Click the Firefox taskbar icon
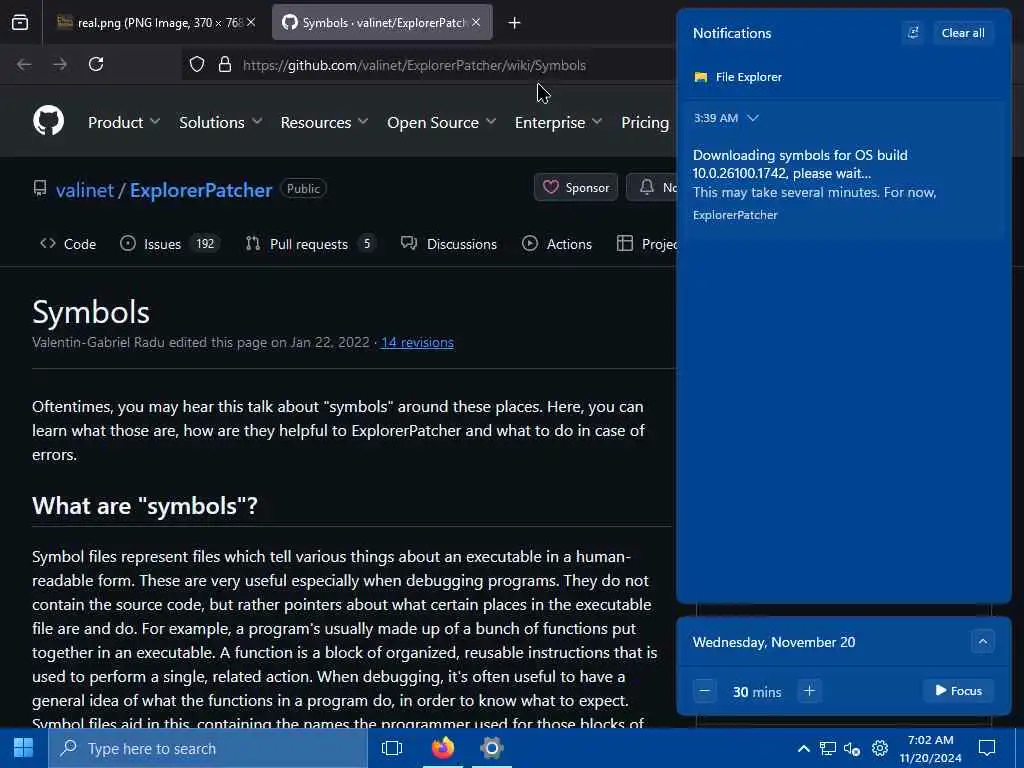This screenshot has width=1024, height=768. [443, 748]
